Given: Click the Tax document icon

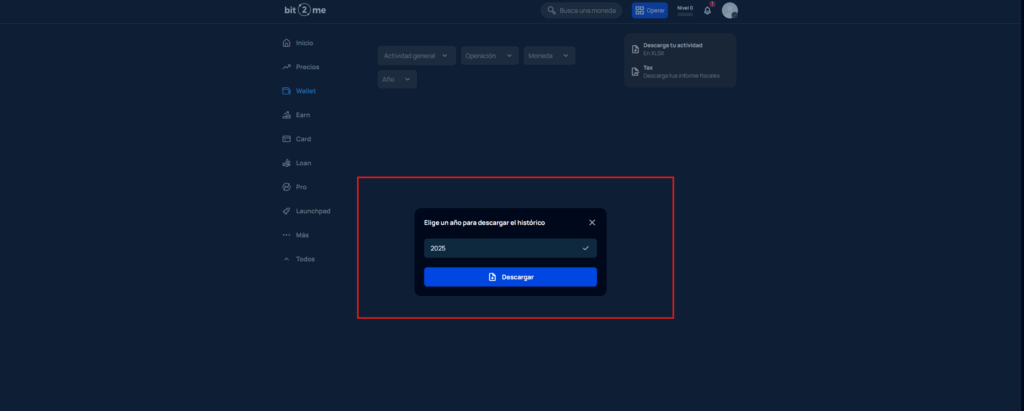Looking at the screenshot, I should pos(635,71).
